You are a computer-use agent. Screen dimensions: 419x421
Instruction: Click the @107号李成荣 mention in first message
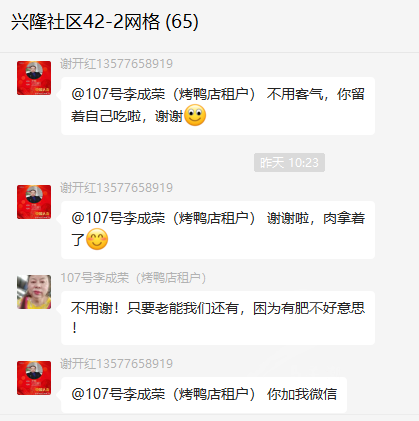[163, 94]
